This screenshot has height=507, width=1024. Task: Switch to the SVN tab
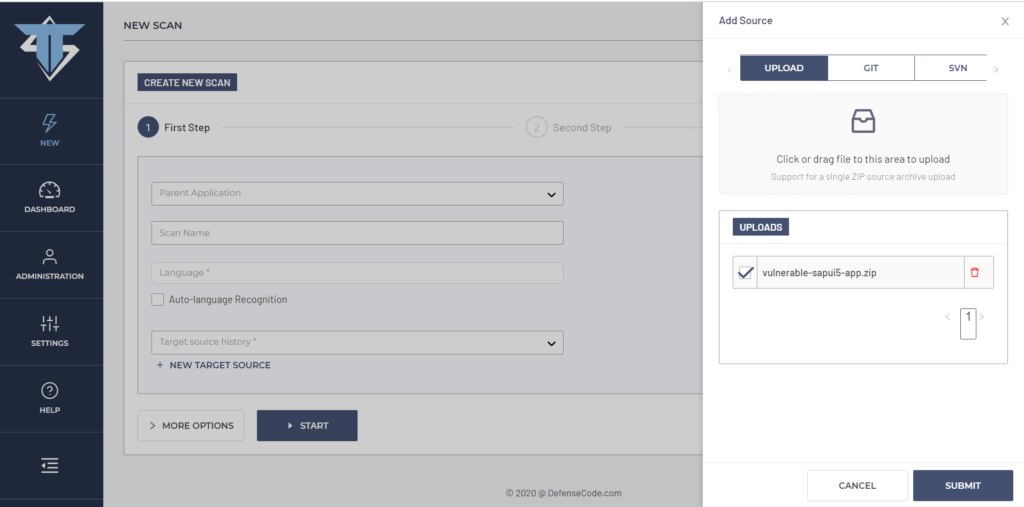(957, 68)
